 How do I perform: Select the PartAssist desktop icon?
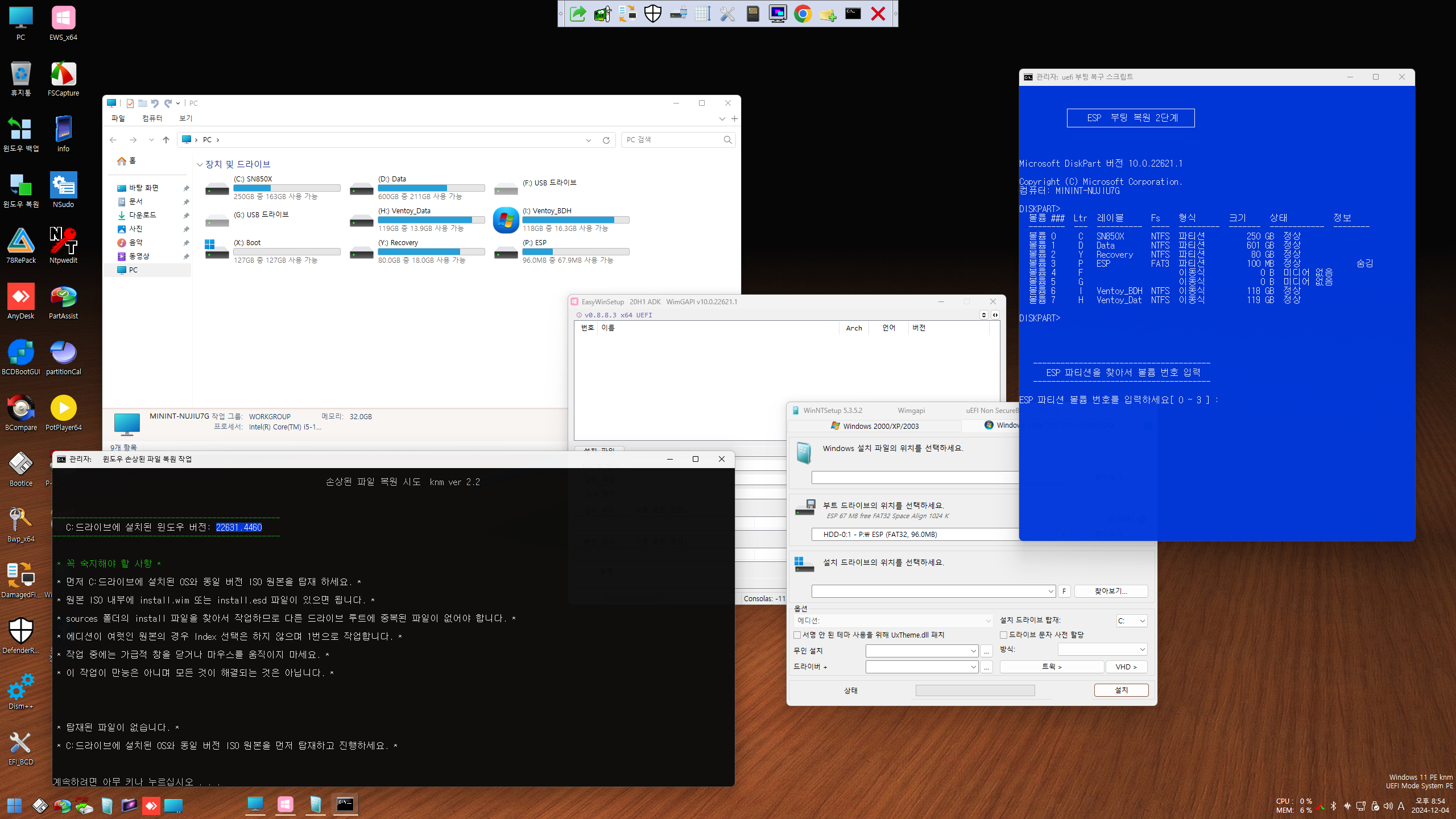tap(63, 303)
